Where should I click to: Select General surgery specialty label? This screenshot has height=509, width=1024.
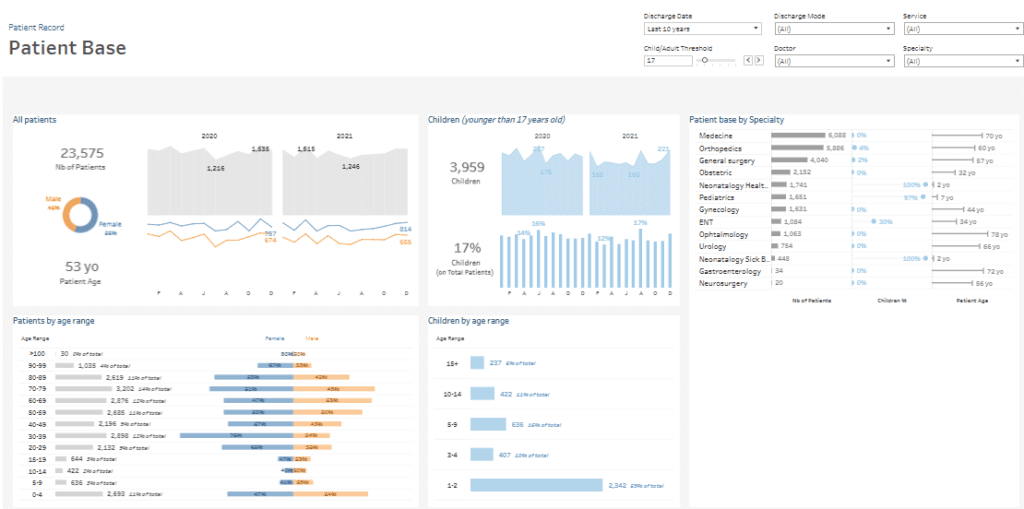(727, 160)
